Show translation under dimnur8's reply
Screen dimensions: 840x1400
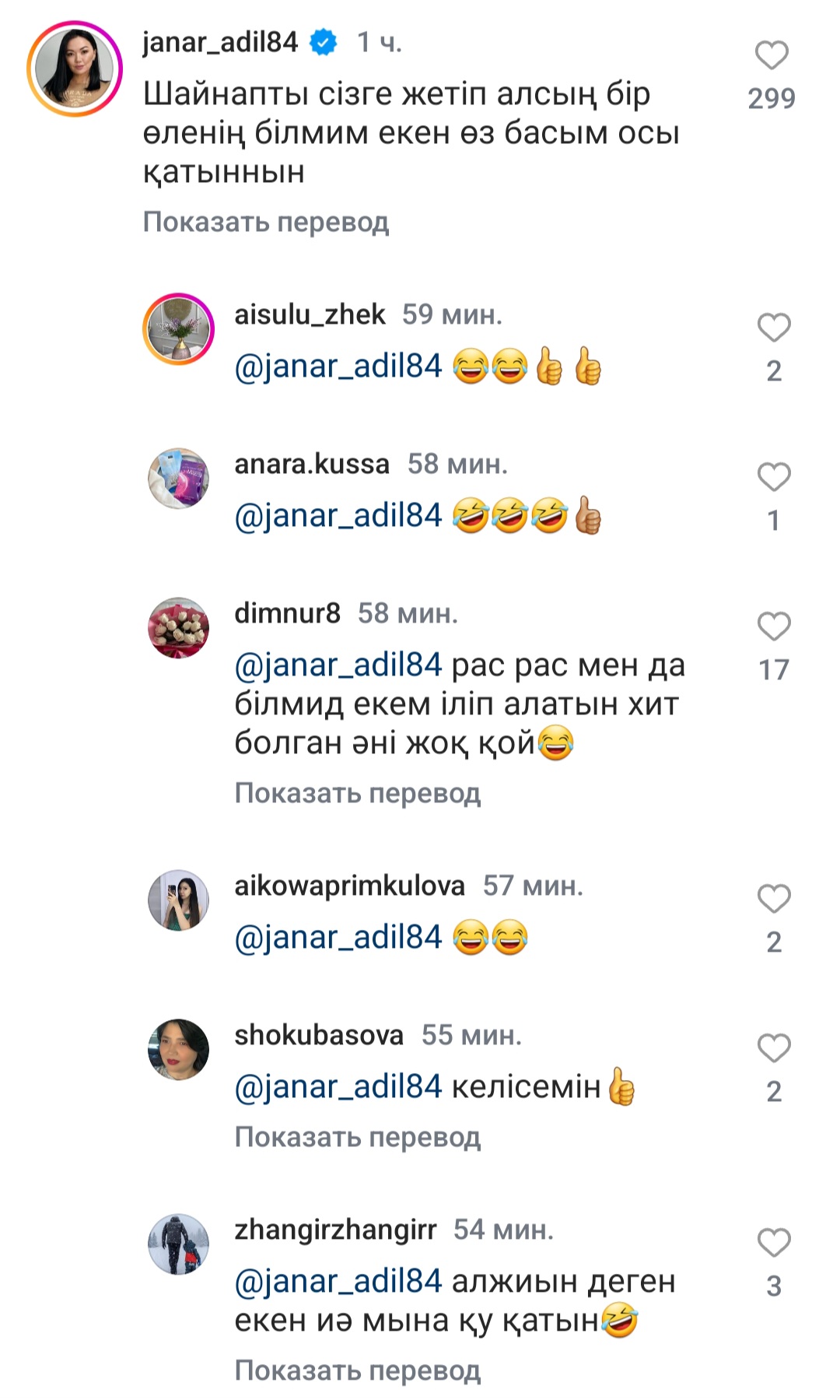pos(358,793)
